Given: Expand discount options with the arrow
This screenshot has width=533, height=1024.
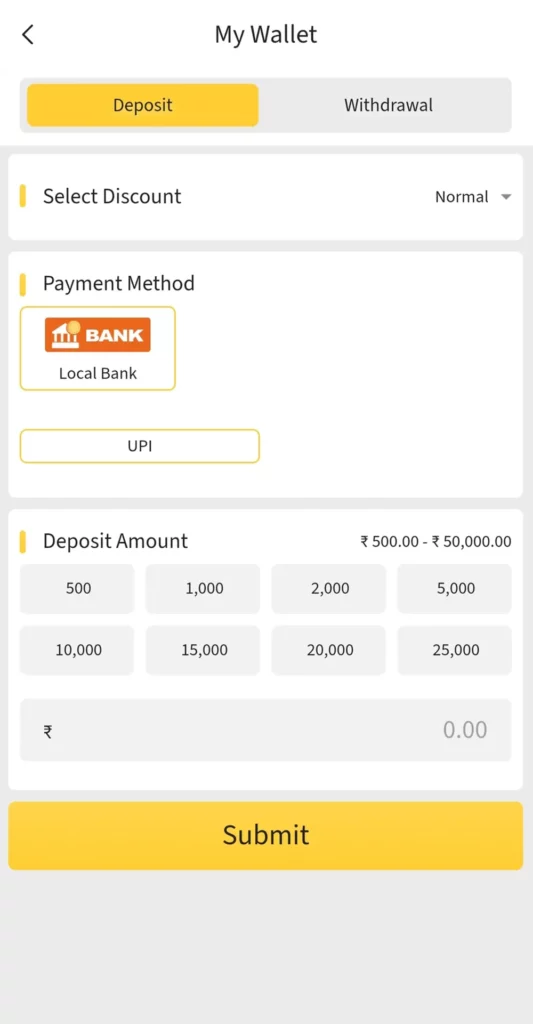Looking at the screenshot, I should 506,197.
